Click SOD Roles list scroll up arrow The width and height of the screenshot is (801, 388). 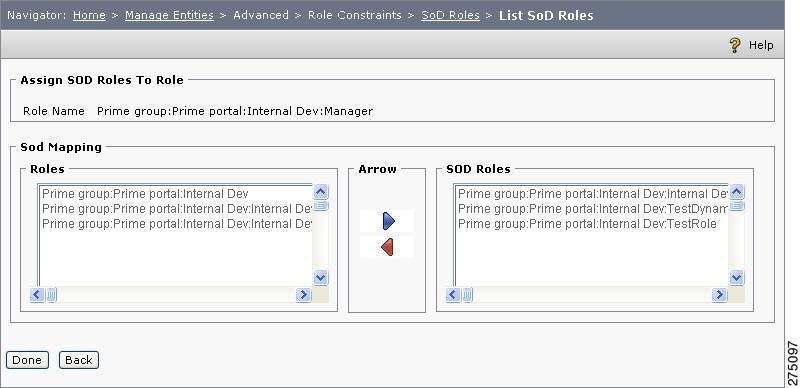pyautogui.click(x=736, y=192)
